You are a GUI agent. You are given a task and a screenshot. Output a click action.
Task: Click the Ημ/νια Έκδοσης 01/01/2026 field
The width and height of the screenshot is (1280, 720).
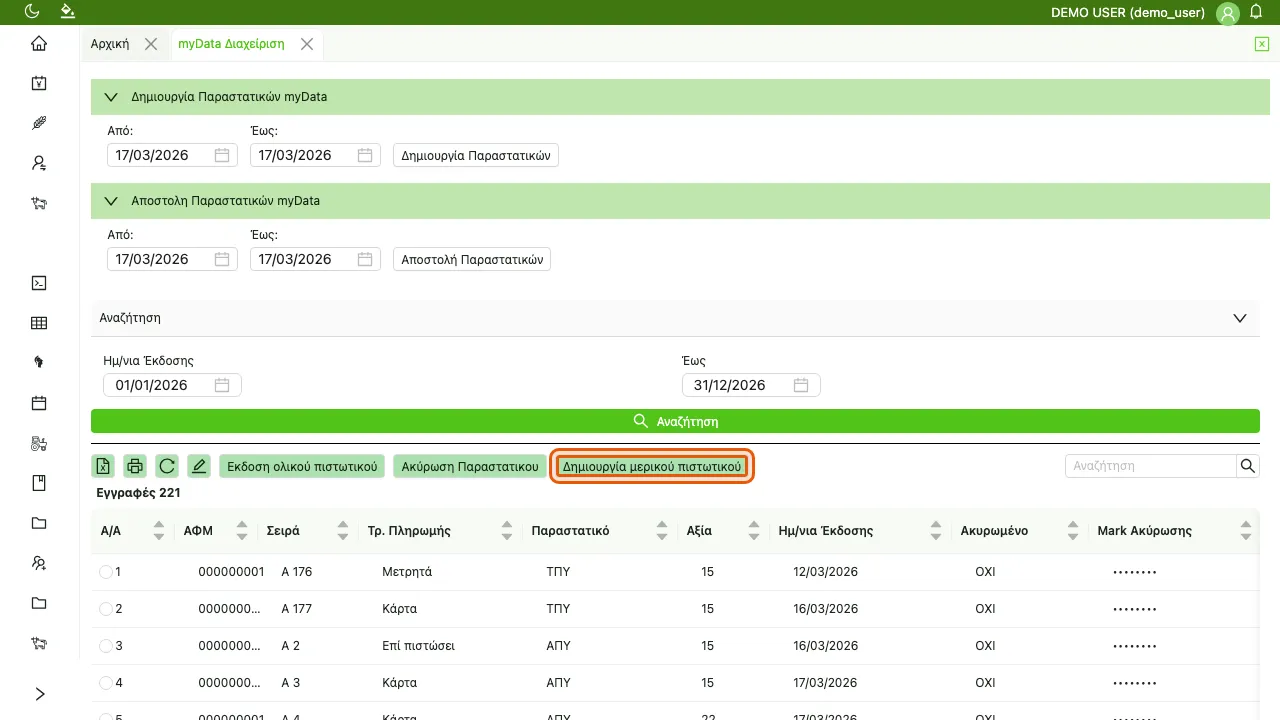pyautogui.click(x=172, y=385)
